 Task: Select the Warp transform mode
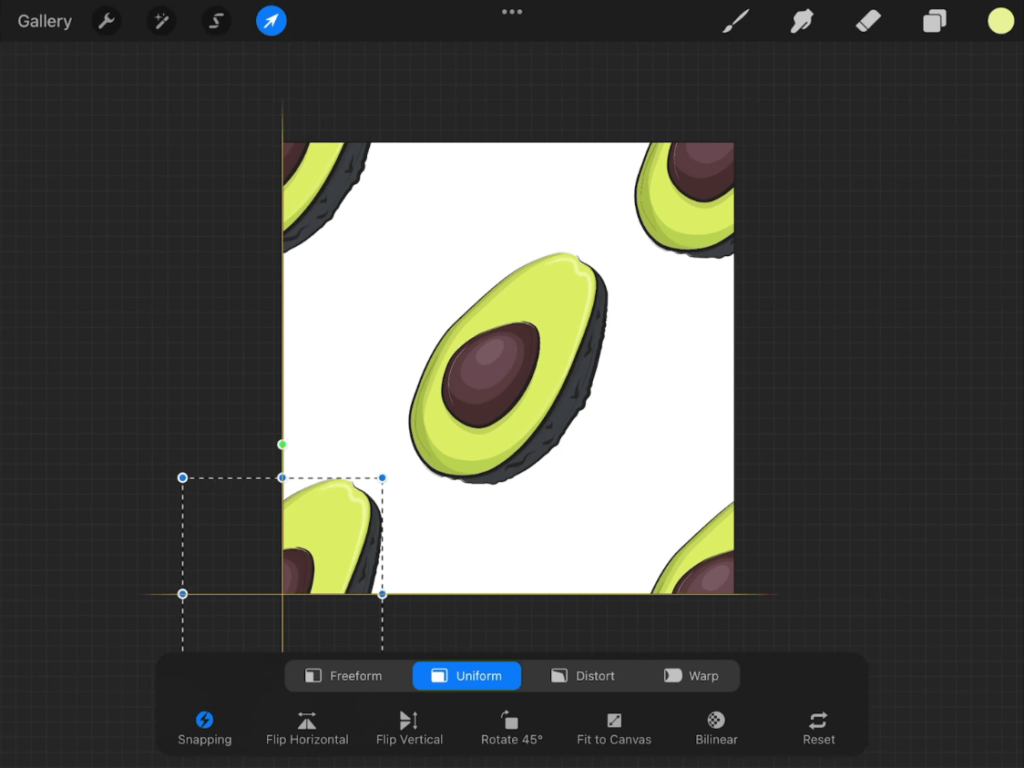coord(691,676)
